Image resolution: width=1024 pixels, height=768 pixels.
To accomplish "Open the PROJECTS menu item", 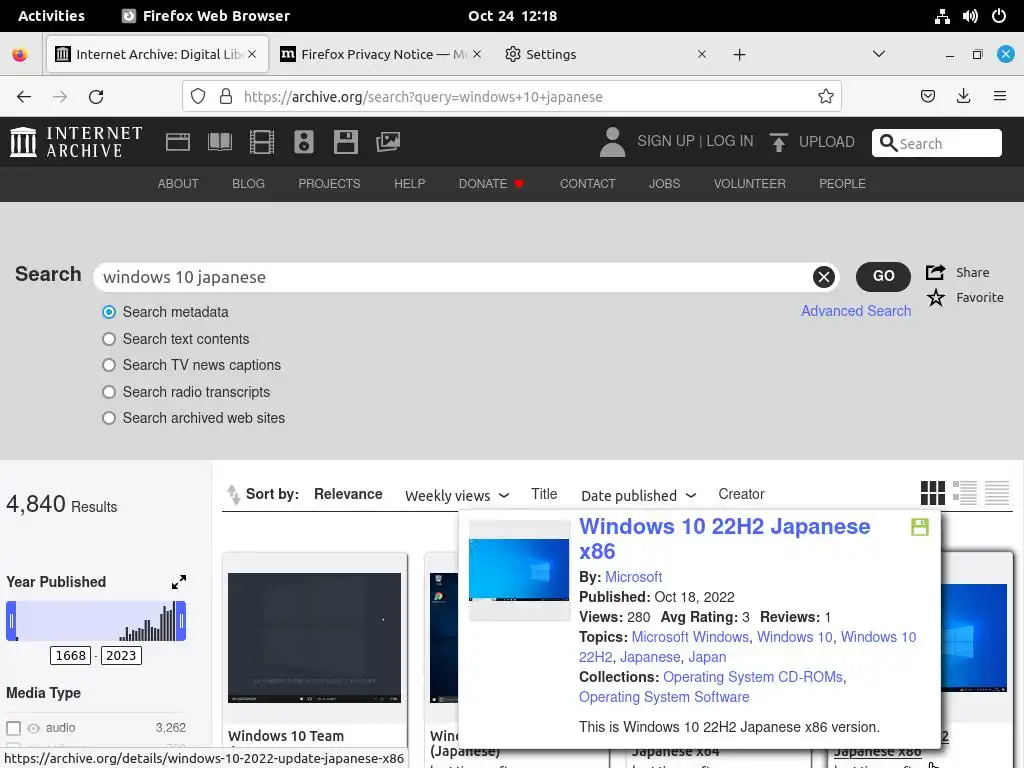I will click(x=329, y=184).
